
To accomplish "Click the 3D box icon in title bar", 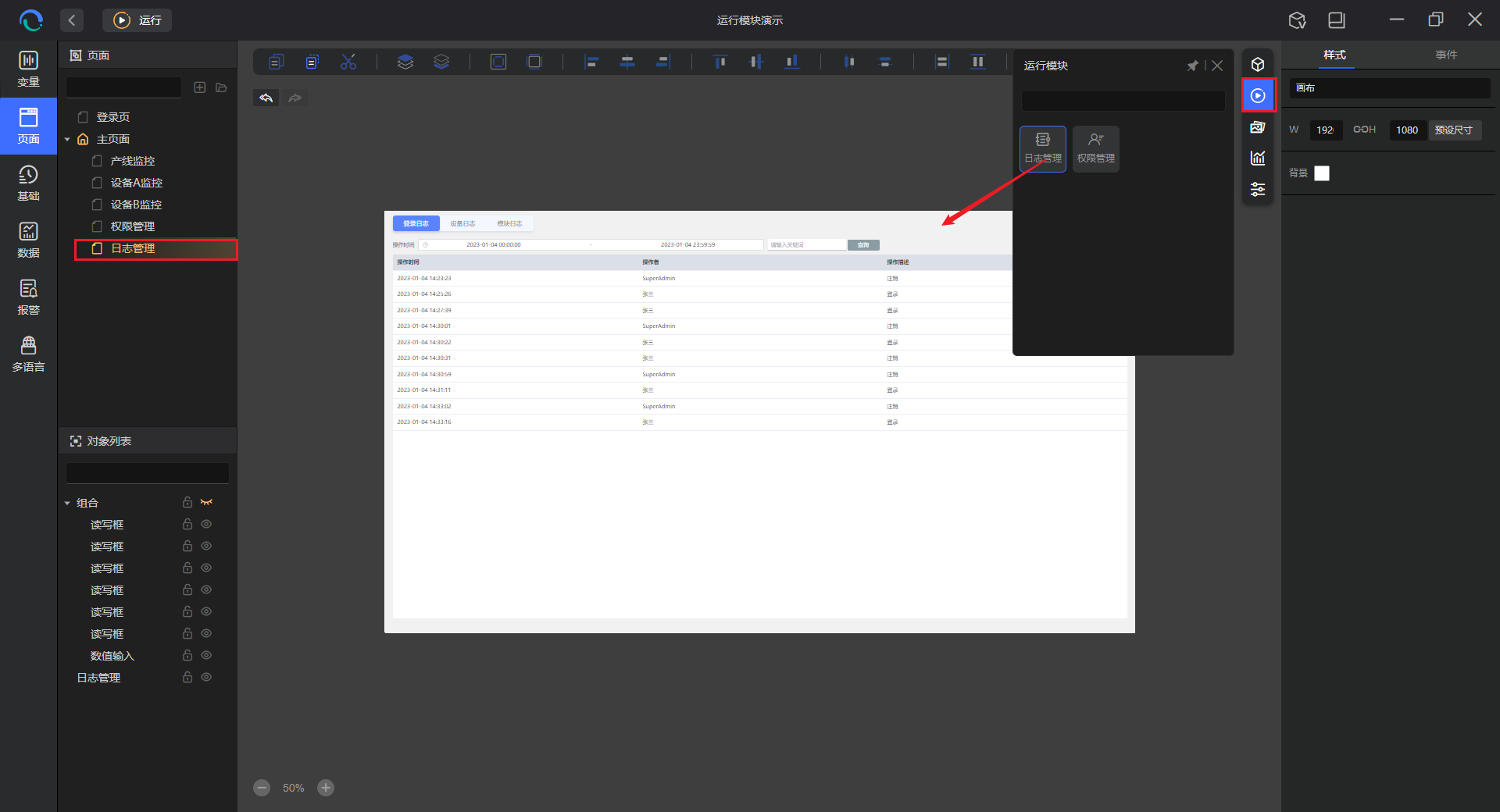I will [x=1298, y=20].
